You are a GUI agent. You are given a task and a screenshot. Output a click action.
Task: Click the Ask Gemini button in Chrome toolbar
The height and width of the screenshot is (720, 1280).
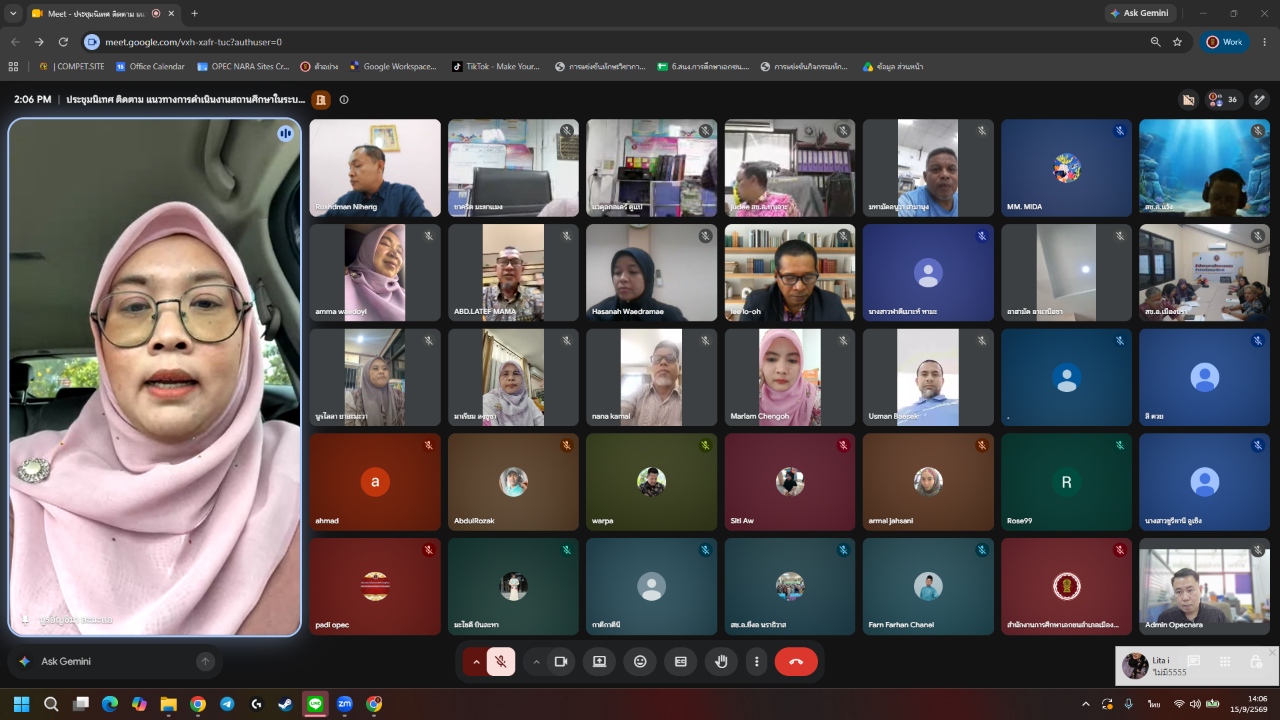[x=1140, y=13]
